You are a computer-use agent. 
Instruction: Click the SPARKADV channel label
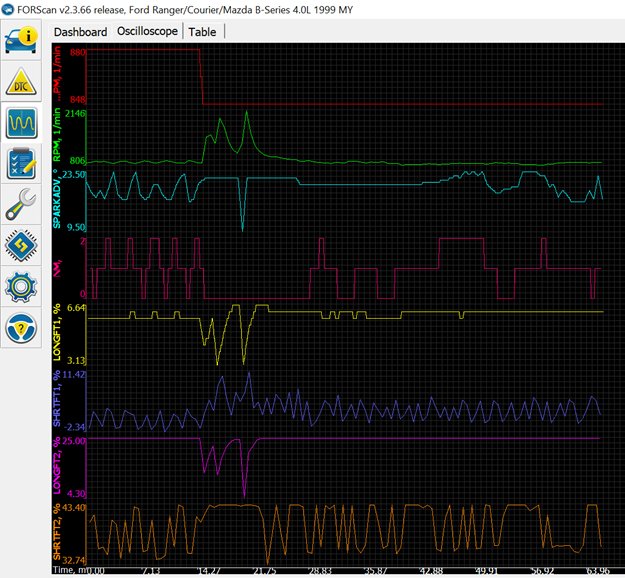[57, 200]
